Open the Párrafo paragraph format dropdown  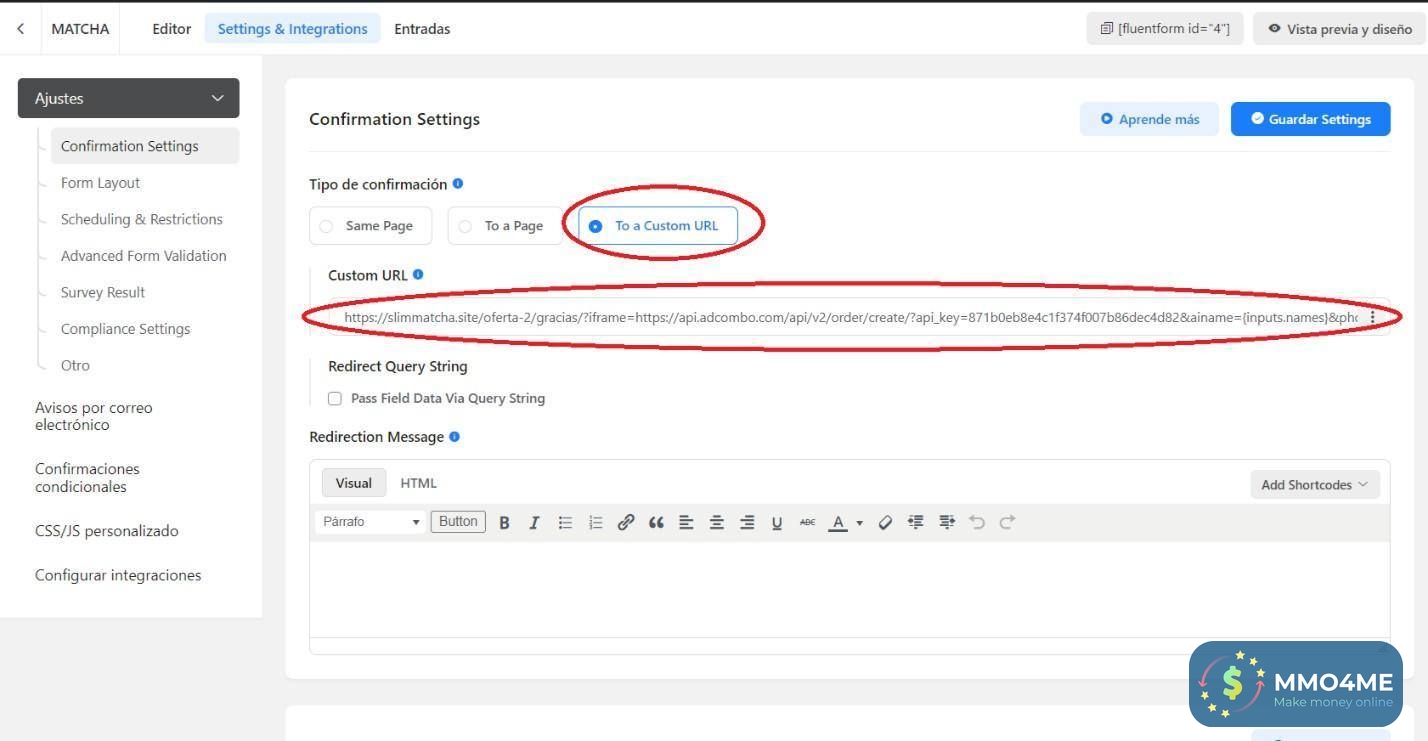click(x=370, y=522)
